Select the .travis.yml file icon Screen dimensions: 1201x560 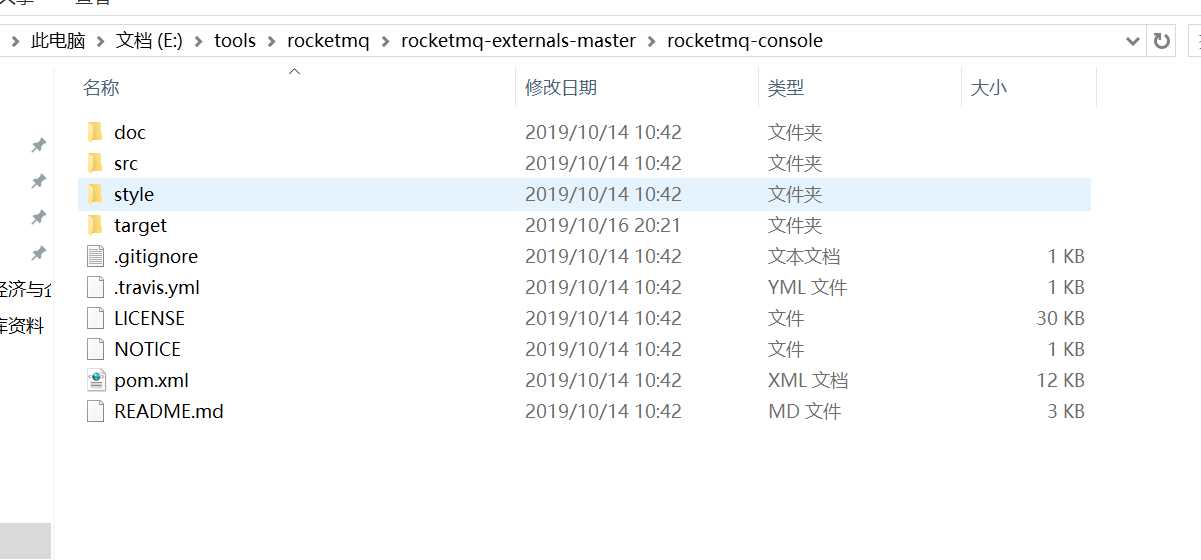(x=95, y=287)
